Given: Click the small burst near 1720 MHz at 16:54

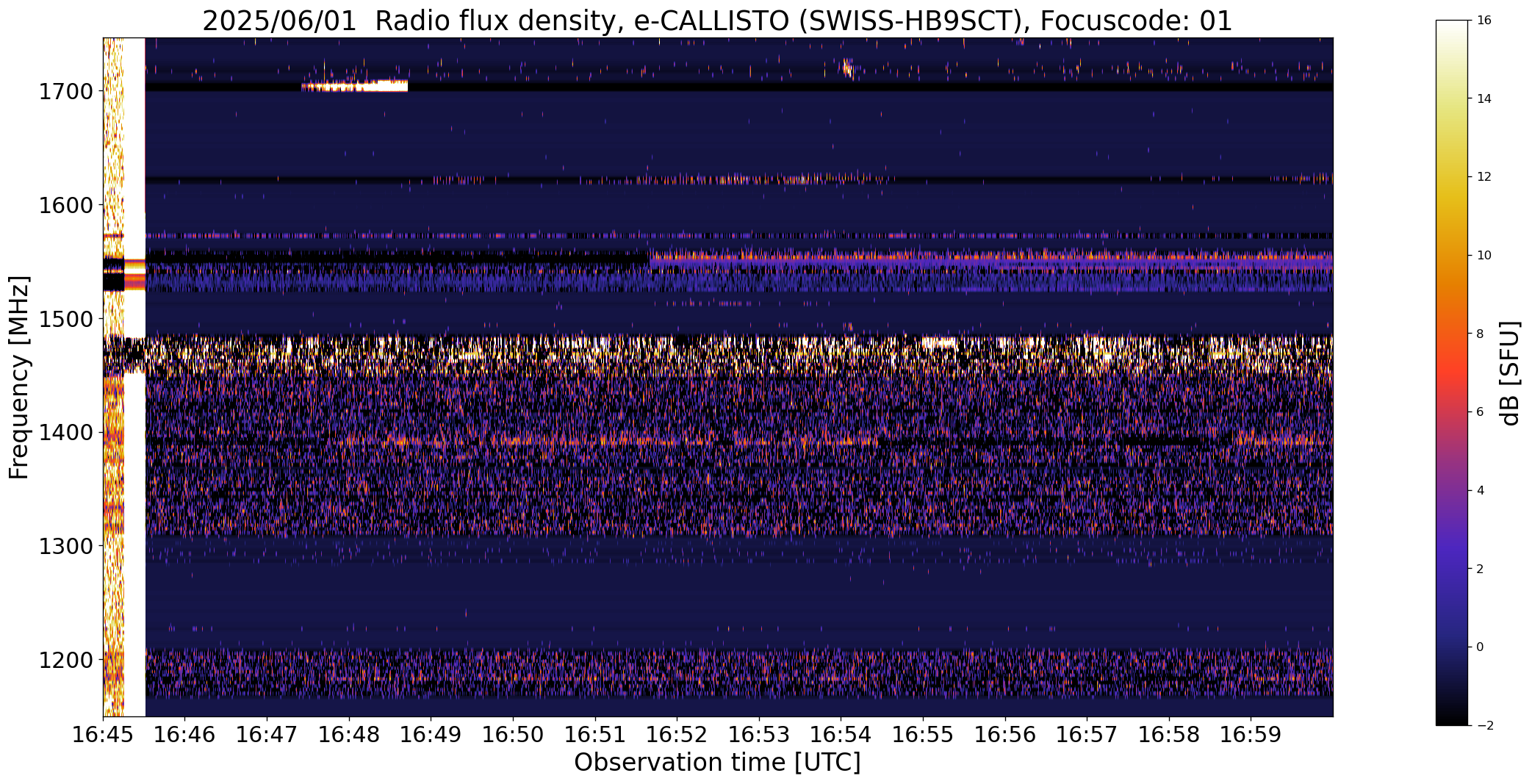Looking at the screenshot, I should 848,68.
